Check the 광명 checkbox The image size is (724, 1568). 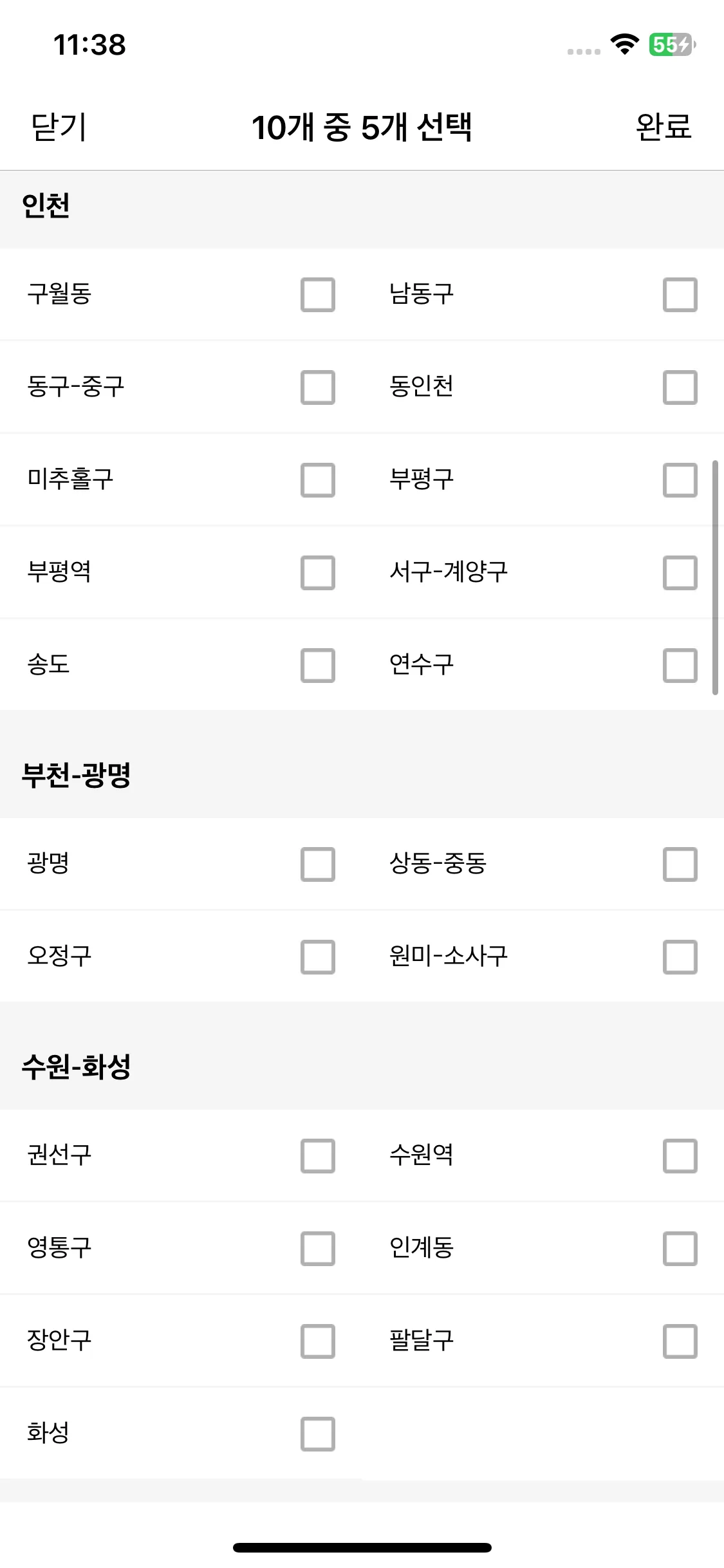click(318, 864)
